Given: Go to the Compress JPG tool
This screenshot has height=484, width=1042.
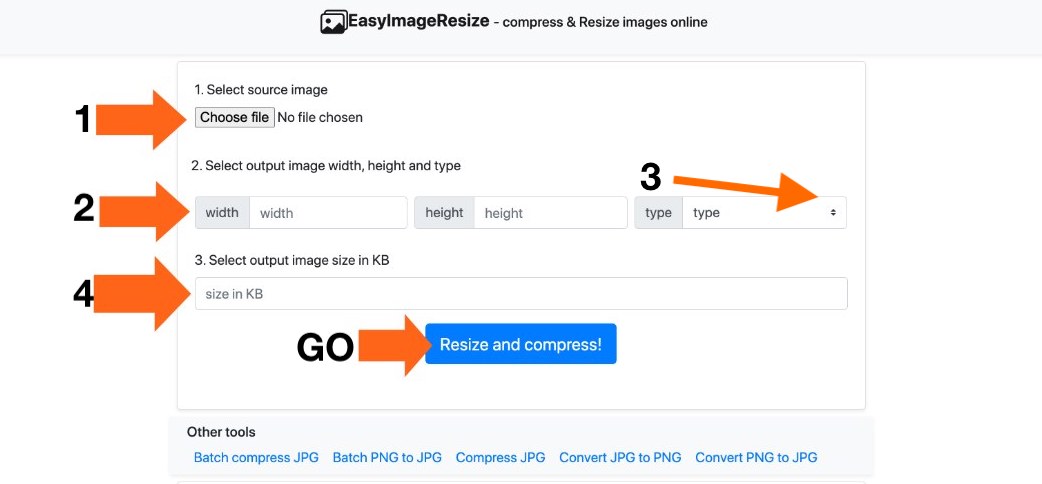Looking at the screenshot, I should coord(500,457).
